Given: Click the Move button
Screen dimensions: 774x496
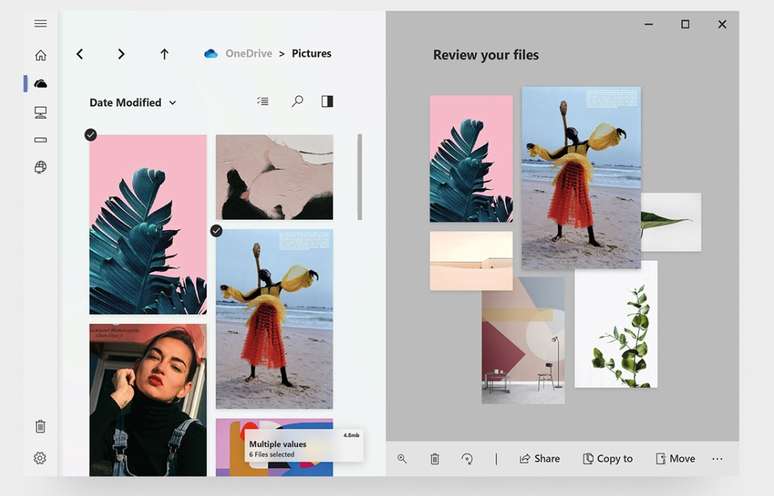Looking at the screenshot, I should coord(675,458).
